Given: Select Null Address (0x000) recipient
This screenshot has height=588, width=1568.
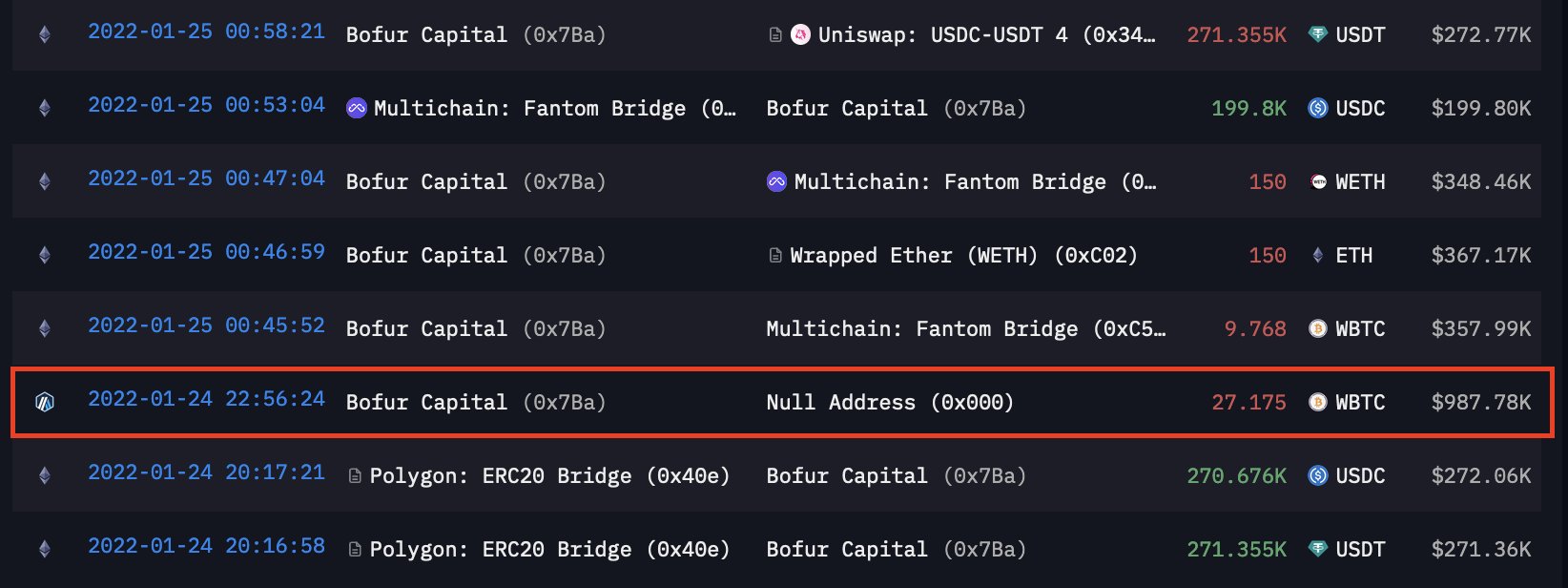Looking at the screenshot, I should [889, 403].
